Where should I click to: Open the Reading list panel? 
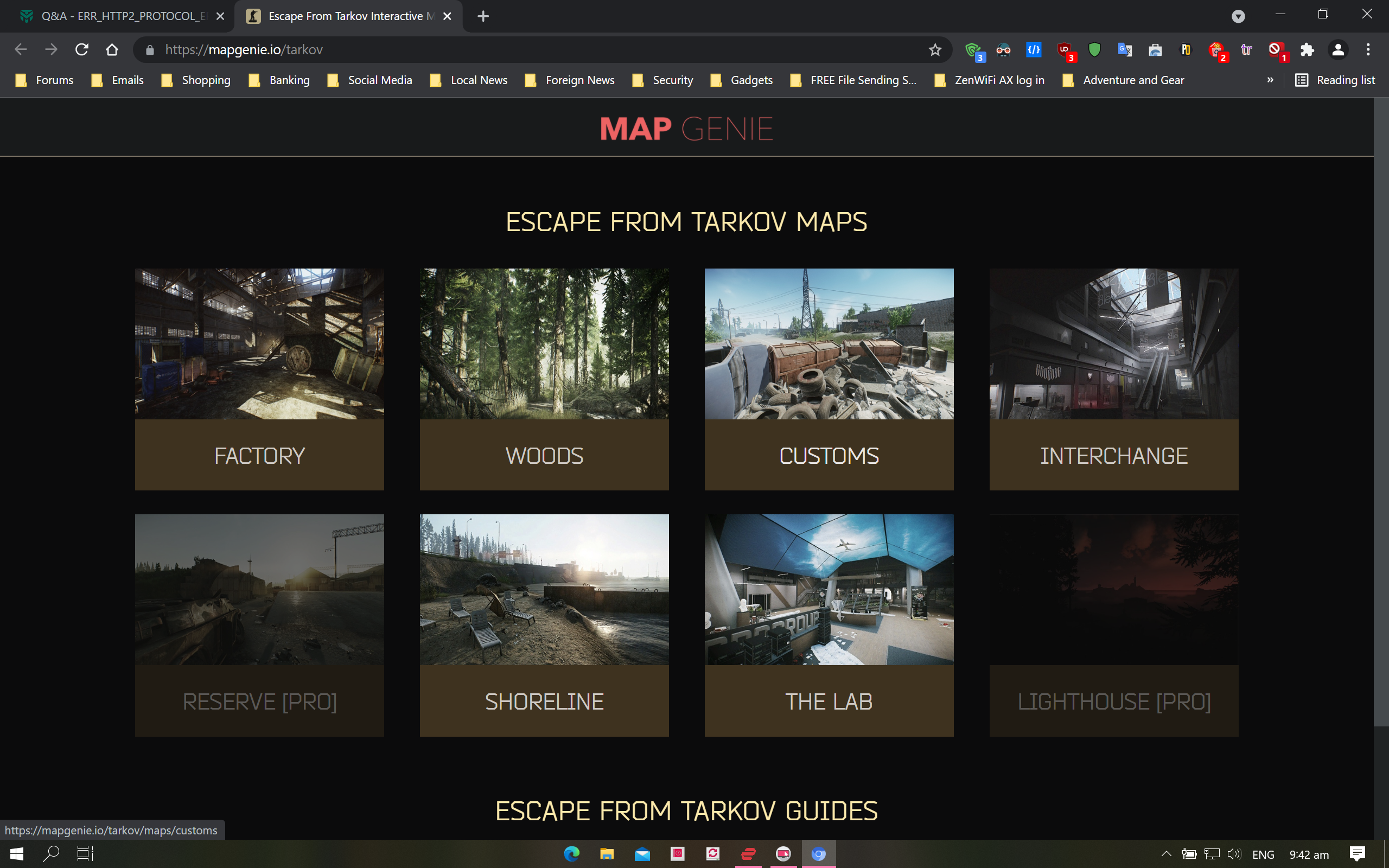pos(1335,80)
